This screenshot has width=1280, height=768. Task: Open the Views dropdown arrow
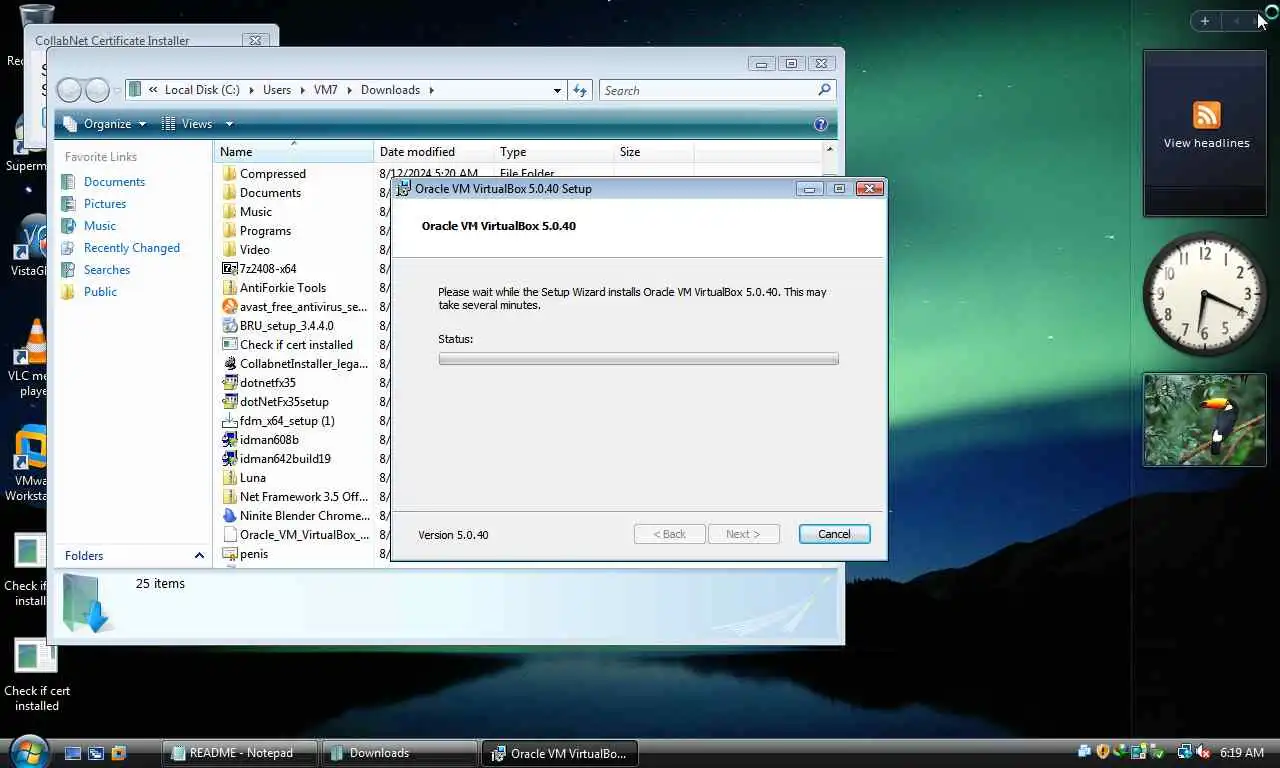point(229,124)
